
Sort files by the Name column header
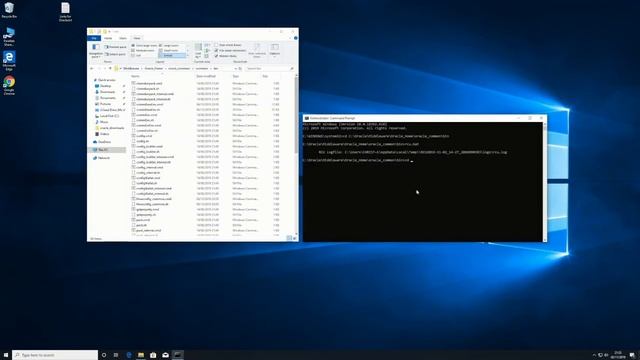136,76
